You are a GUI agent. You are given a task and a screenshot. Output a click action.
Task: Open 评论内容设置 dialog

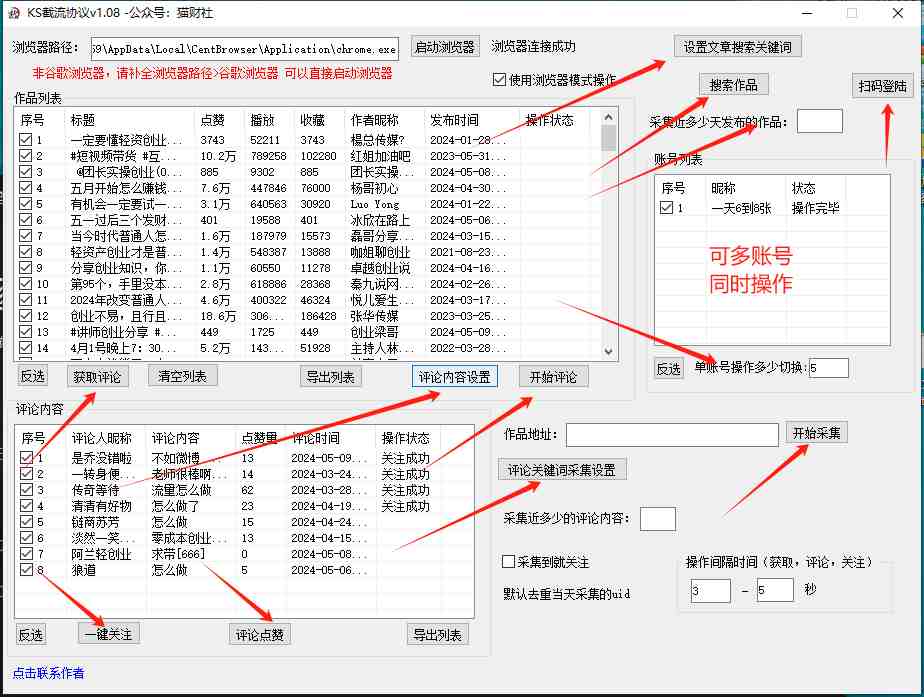point(454,377)
